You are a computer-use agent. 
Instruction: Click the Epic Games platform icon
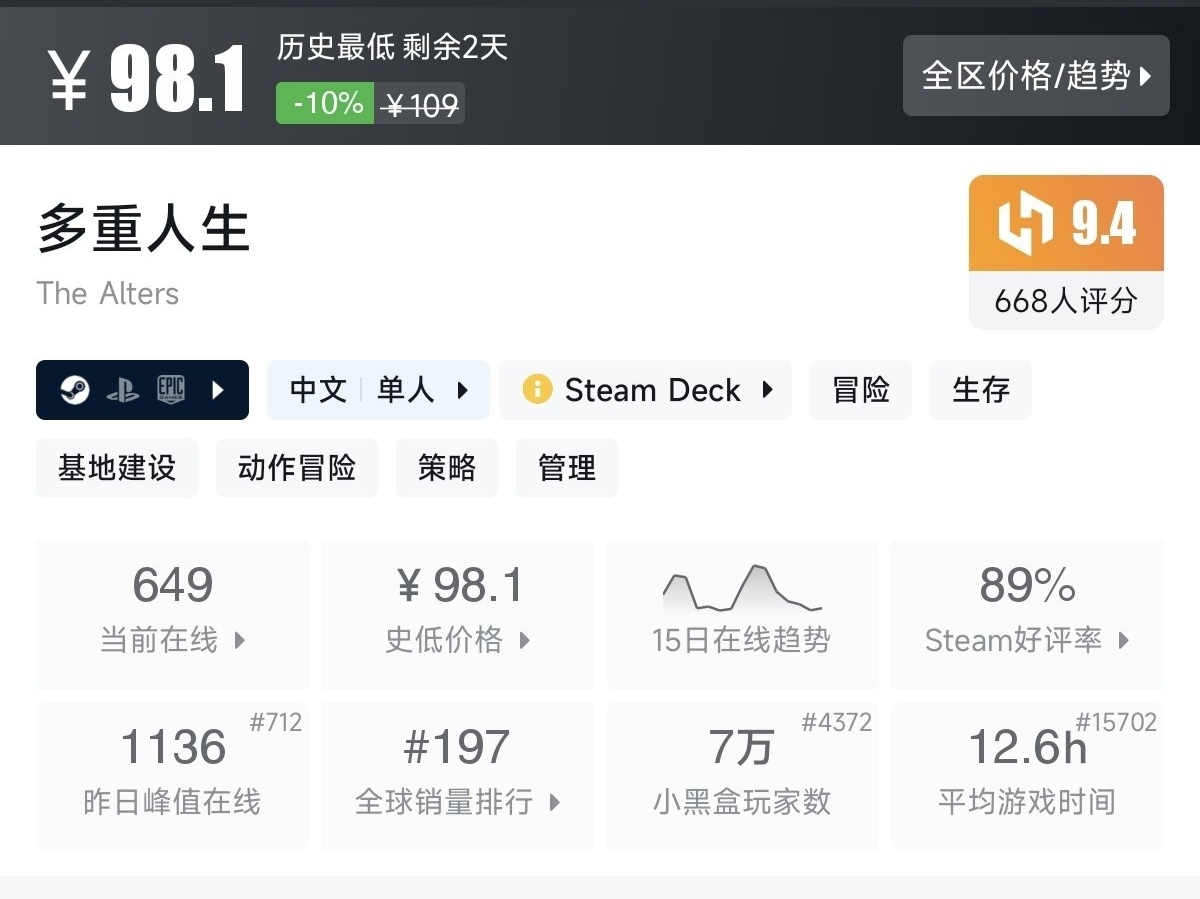pos(171,390)
